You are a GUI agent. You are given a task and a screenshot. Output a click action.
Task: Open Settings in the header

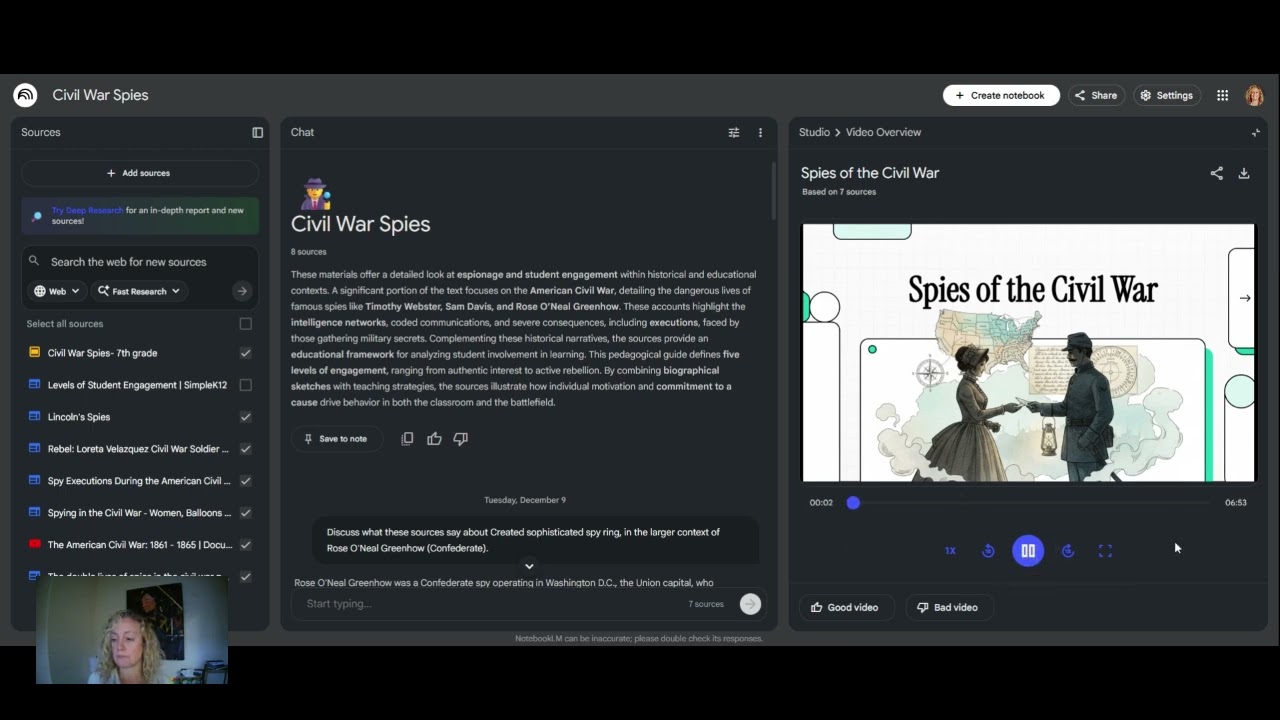tap(1167, 95)
